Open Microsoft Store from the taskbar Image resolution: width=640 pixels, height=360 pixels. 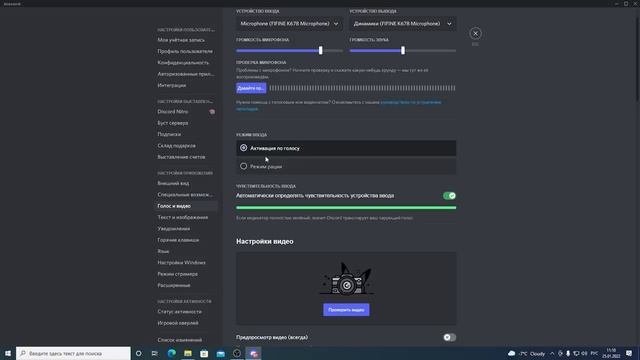click(x=204, y=353)
